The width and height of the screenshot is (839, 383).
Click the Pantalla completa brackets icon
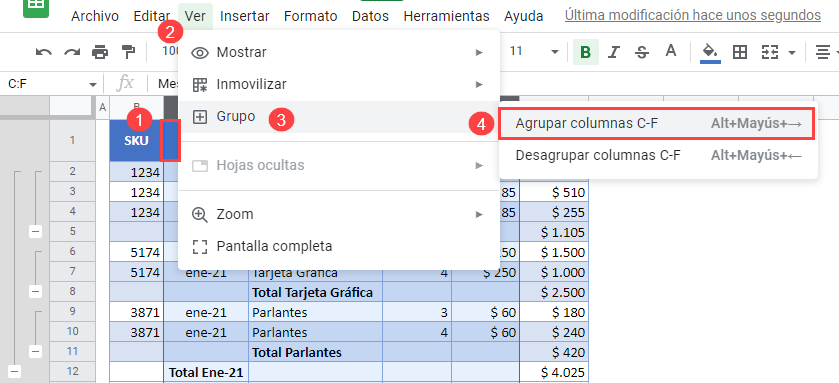point(200,247)
